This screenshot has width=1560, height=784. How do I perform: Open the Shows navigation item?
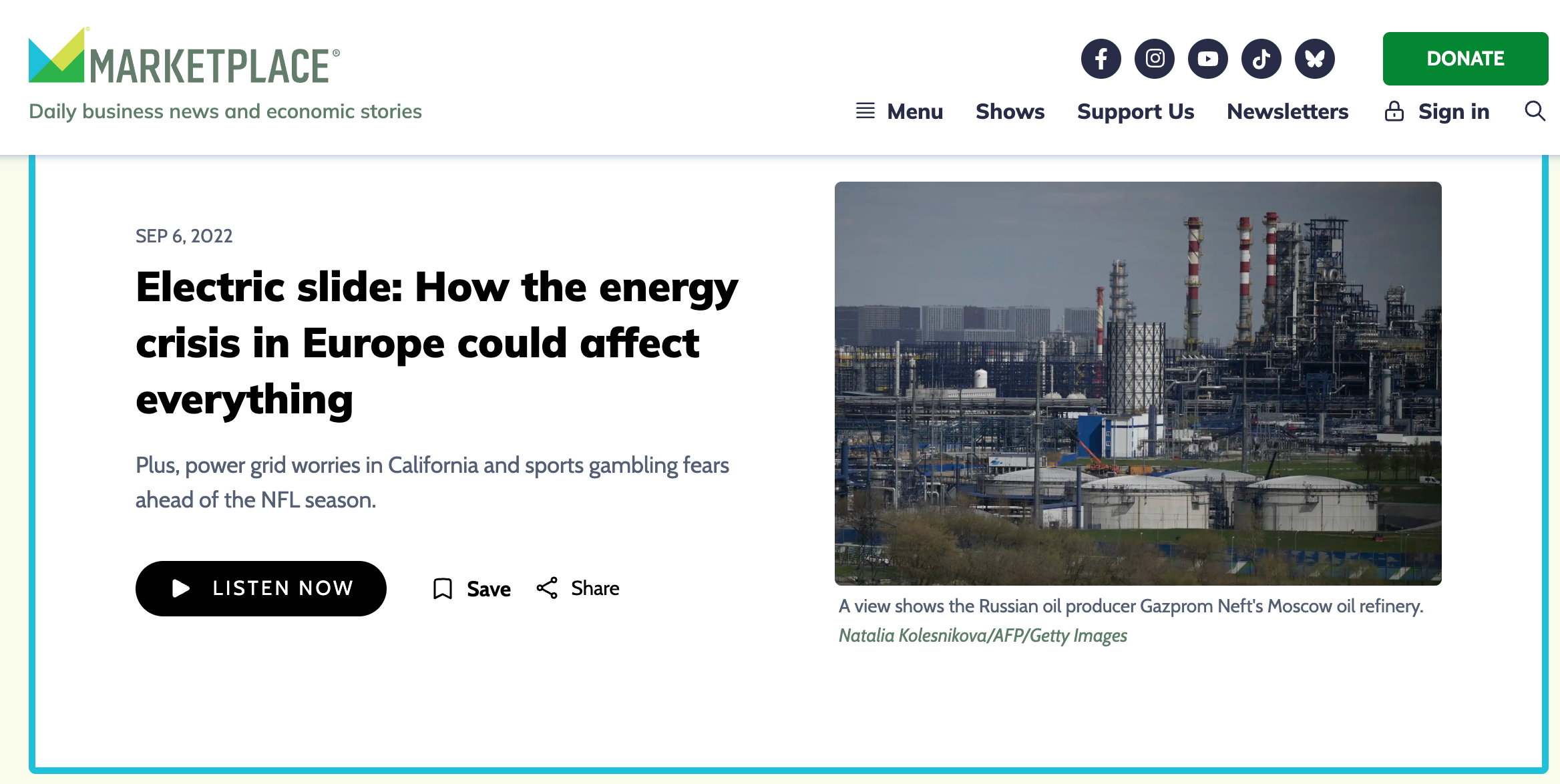tap(1010, 111)
